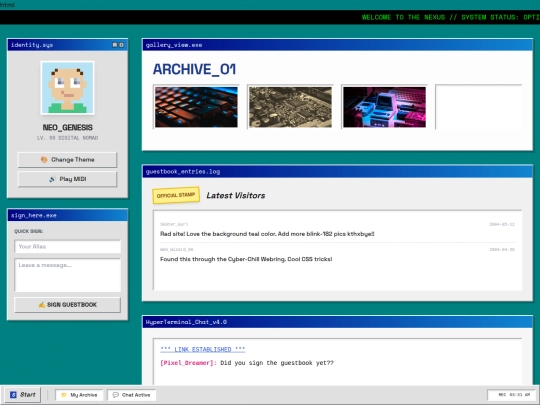Focus the Your Alias input field
540x405 pixels.
coord(68,247)
